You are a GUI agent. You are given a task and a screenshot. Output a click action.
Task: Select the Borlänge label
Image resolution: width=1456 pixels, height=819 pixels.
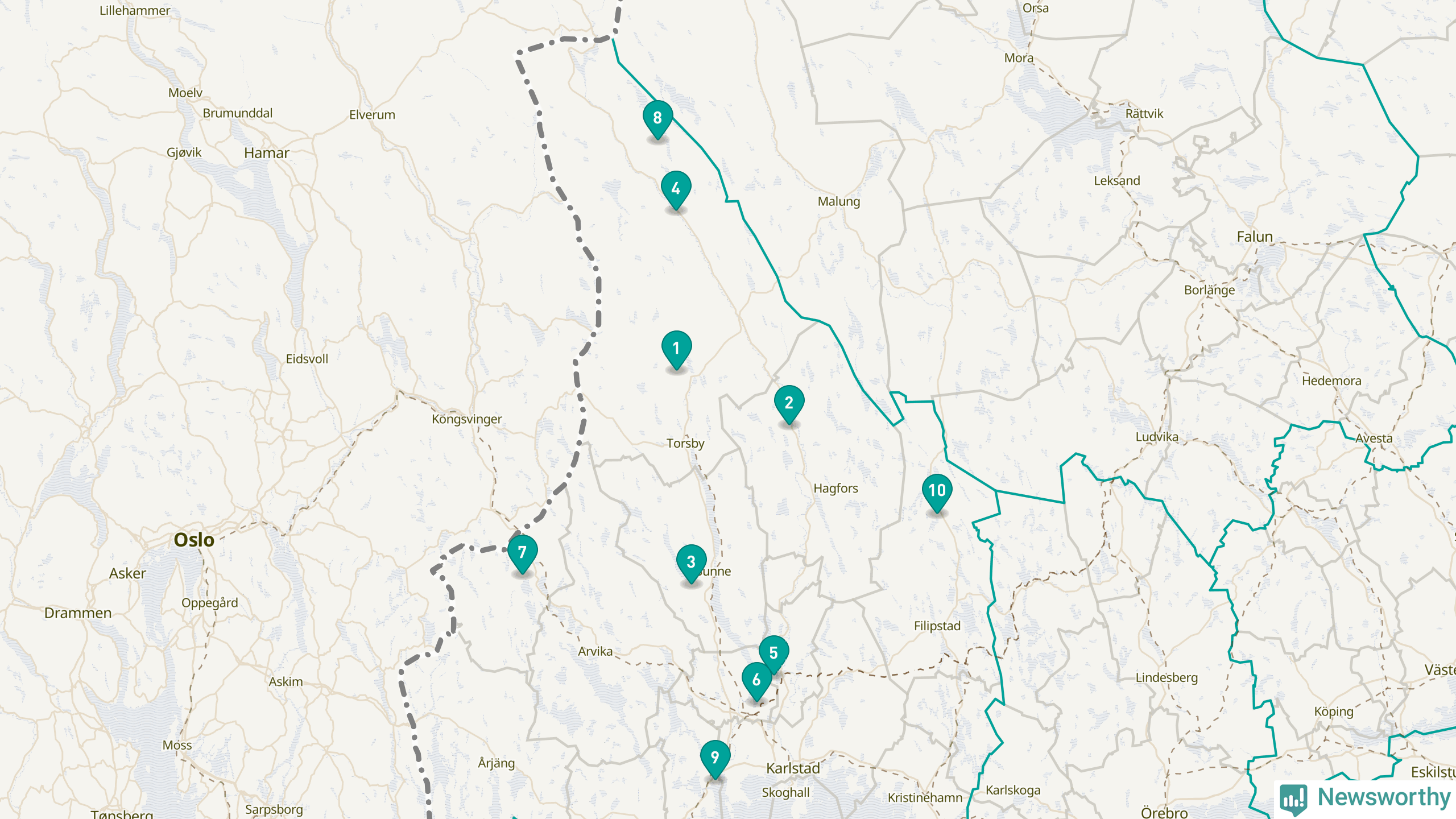click(1209, 290)
